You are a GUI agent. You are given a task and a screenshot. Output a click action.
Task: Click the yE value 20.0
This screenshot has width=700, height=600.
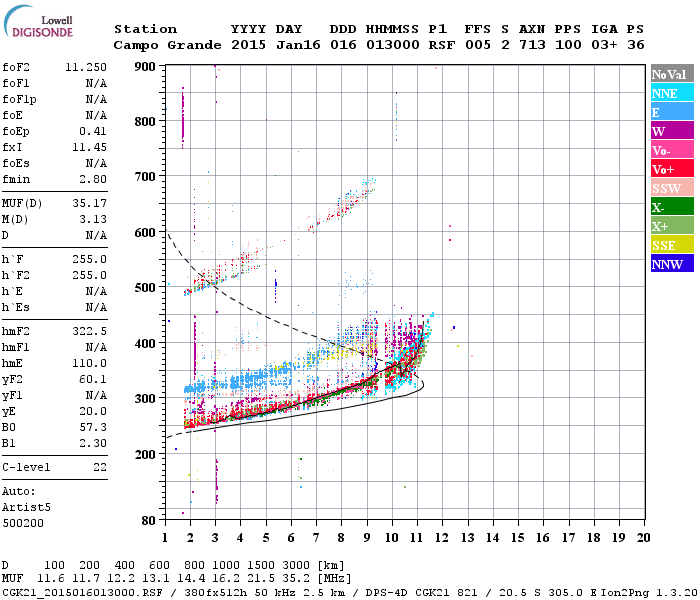pyautogui.click(x=93, y=412)
